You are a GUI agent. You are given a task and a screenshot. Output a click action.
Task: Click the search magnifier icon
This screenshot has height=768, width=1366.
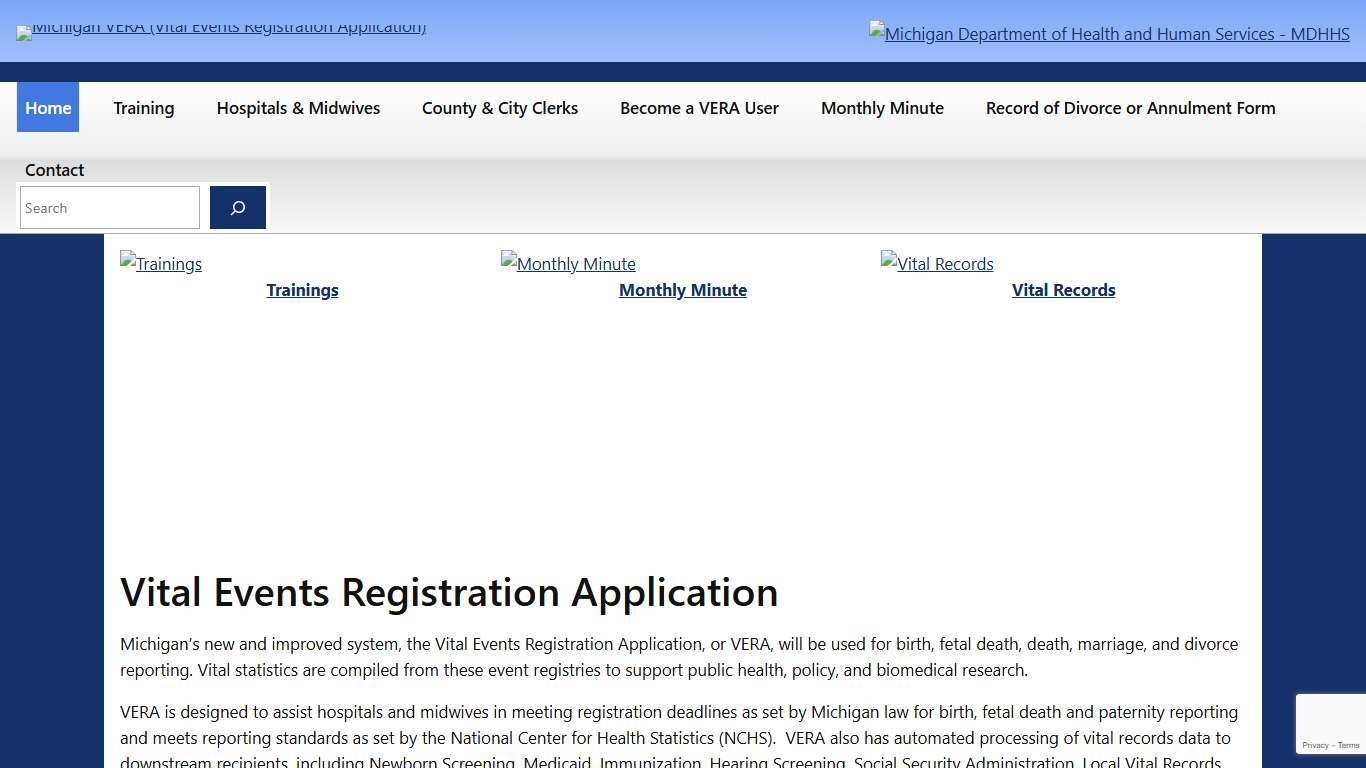click(x=237, y=207)
